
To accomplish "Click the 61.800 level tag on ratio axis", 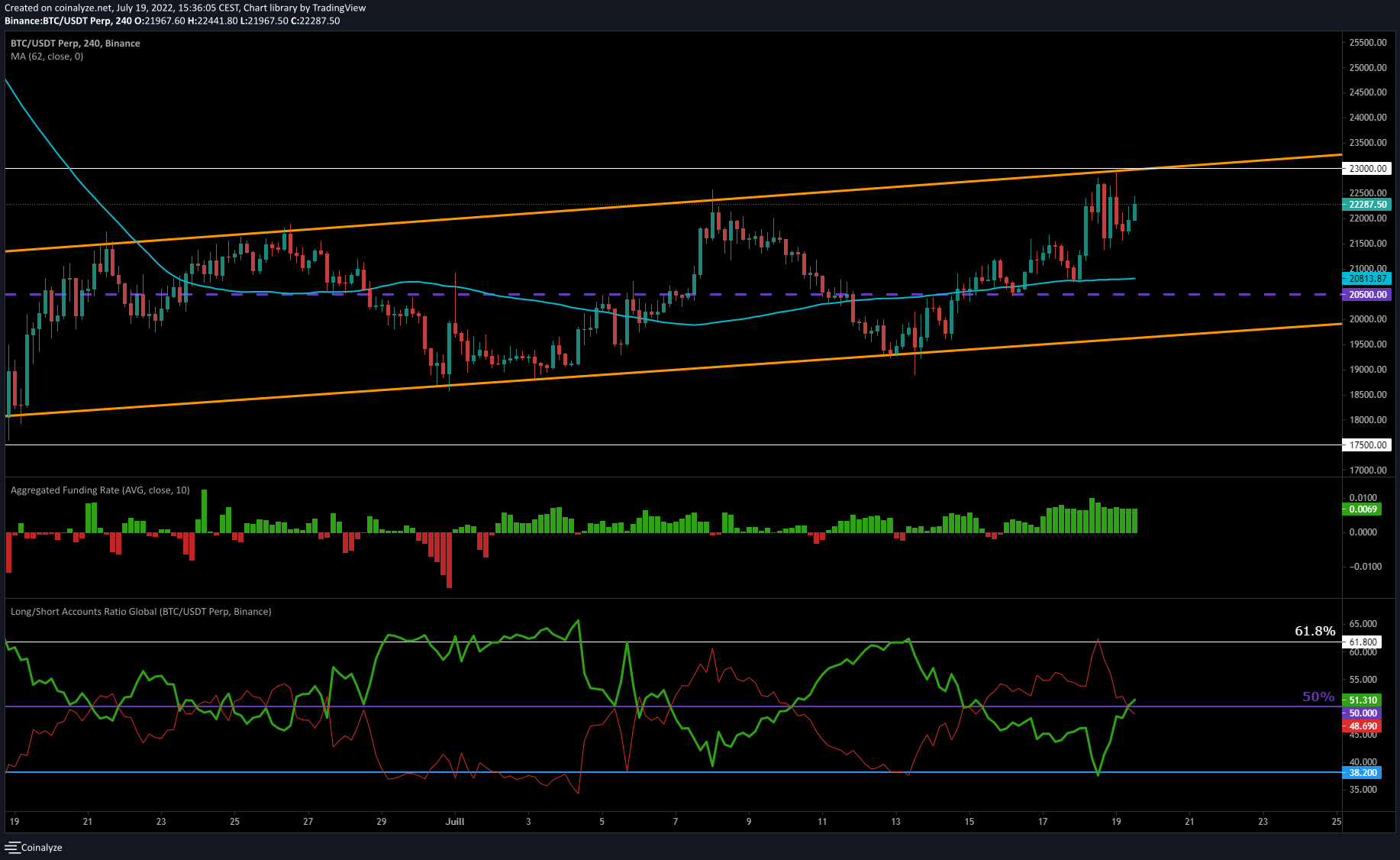I will (1363, 642).
